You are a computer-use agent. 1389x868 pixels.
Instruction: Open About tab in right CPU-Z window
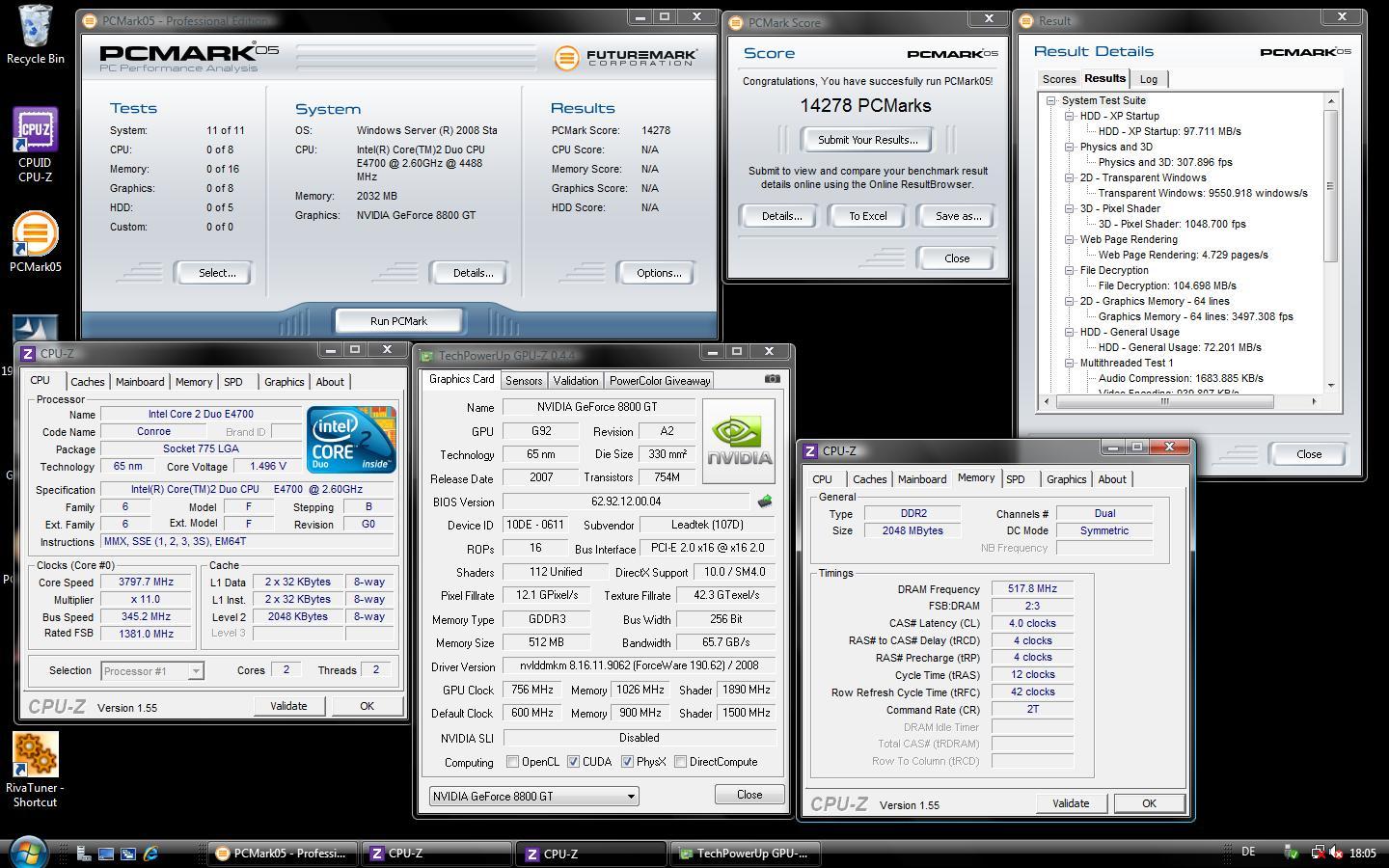[x=1112, y=479]
